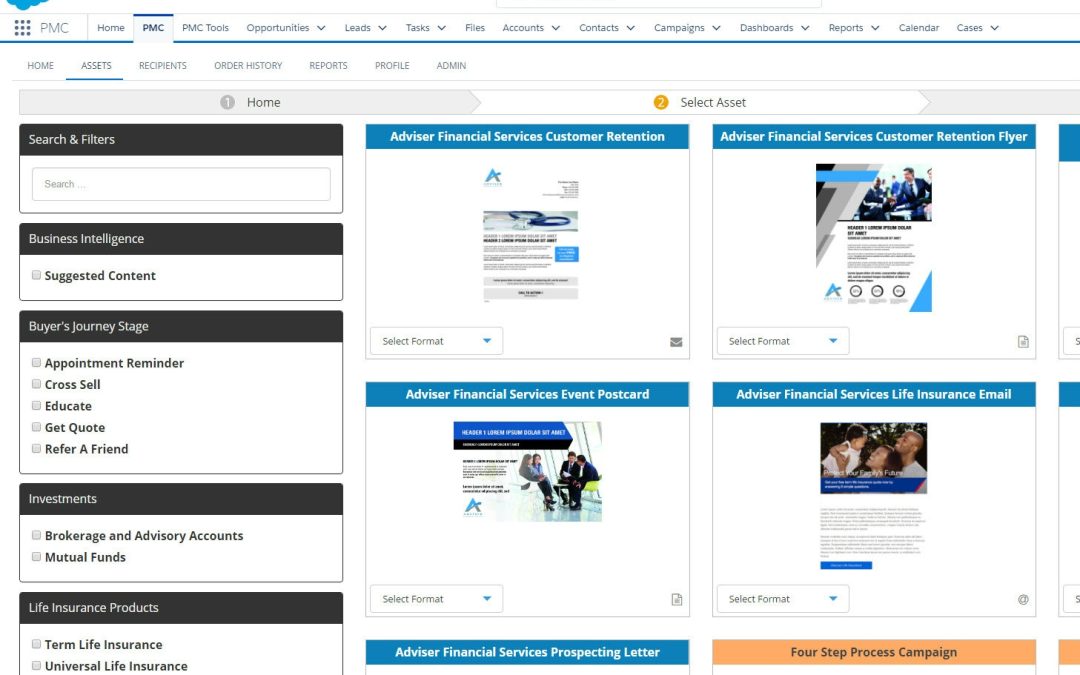Toggle the Educate checkbox
The width and height of the screenshot is (1080, 675).
pyautogui.click(x=36, y=405)
